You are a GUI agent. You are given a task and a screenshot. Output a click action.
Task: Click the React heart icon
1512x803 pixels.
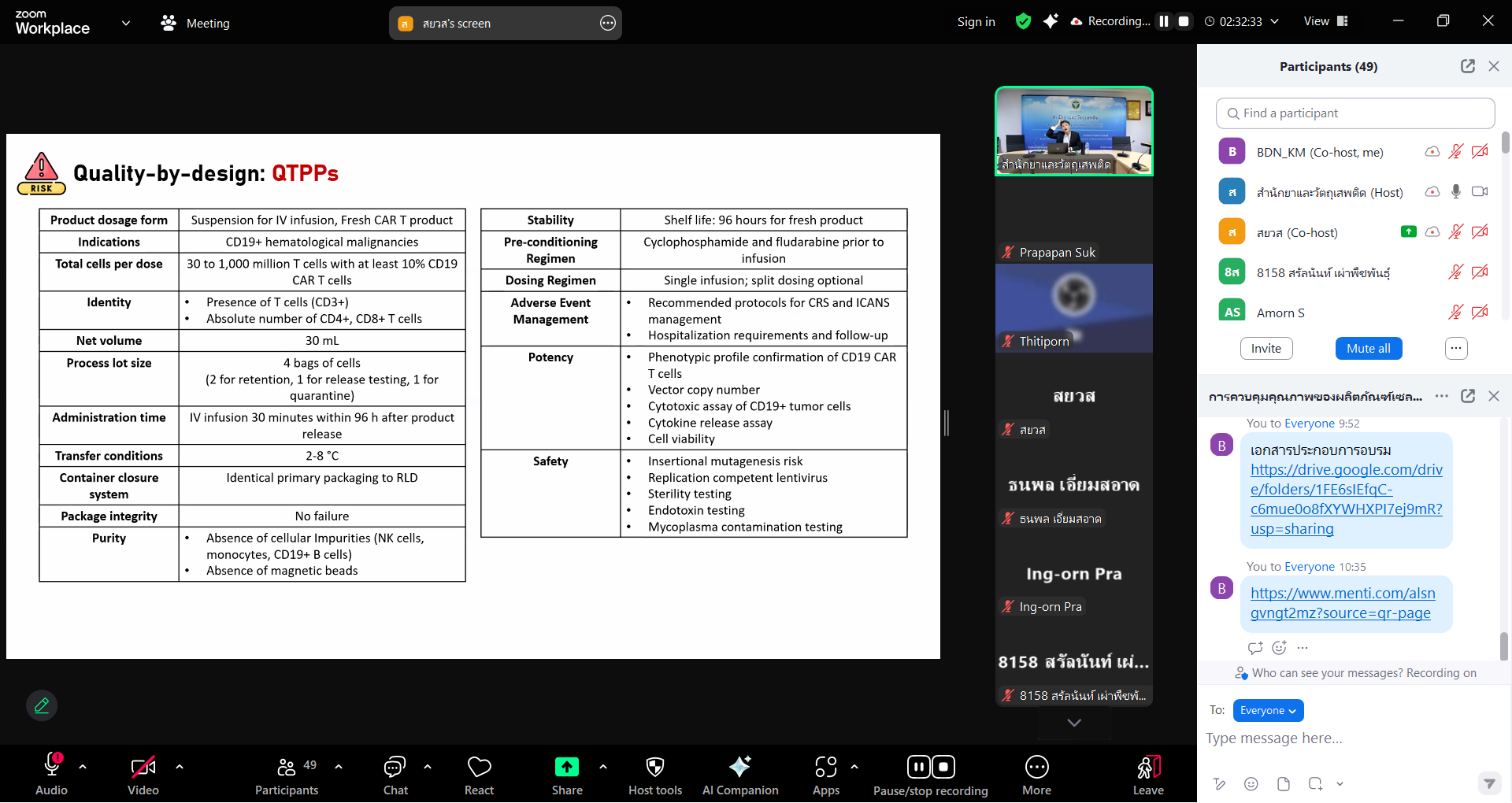pyautogui.click(x=479, y=767)
